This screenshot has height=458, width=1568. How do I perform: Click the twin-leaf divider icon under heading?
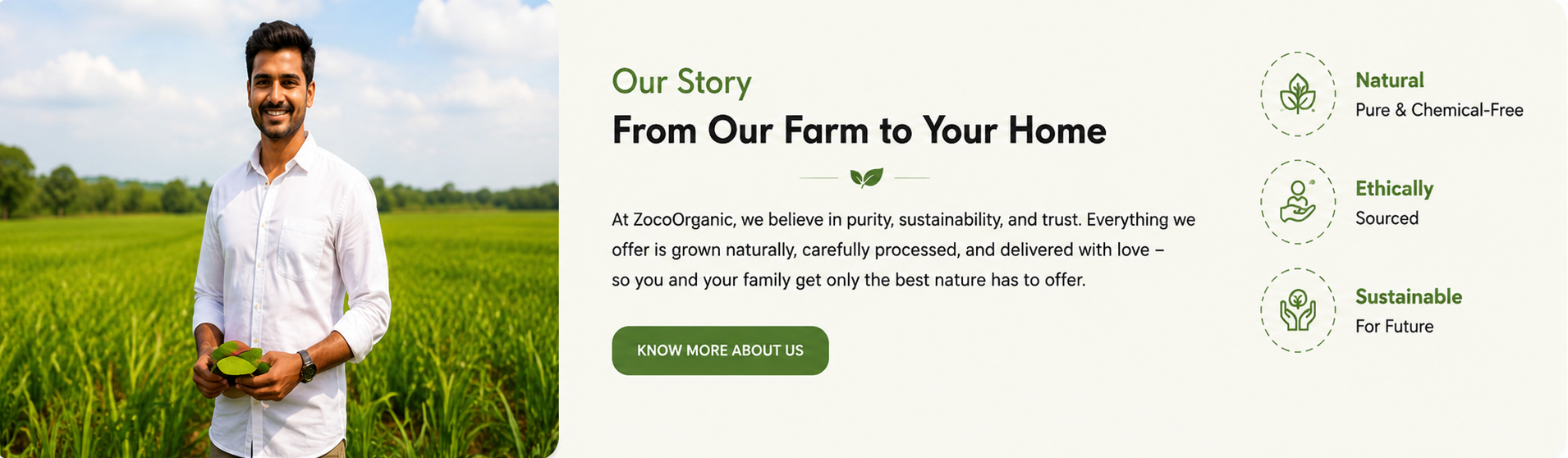866,177
